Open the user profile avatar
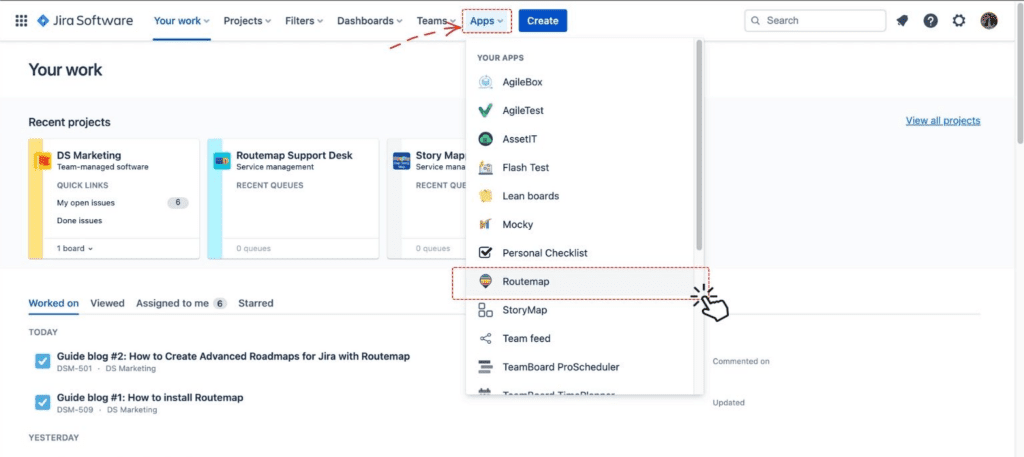This screenshot has width=1024, height=457. (989, 21)
